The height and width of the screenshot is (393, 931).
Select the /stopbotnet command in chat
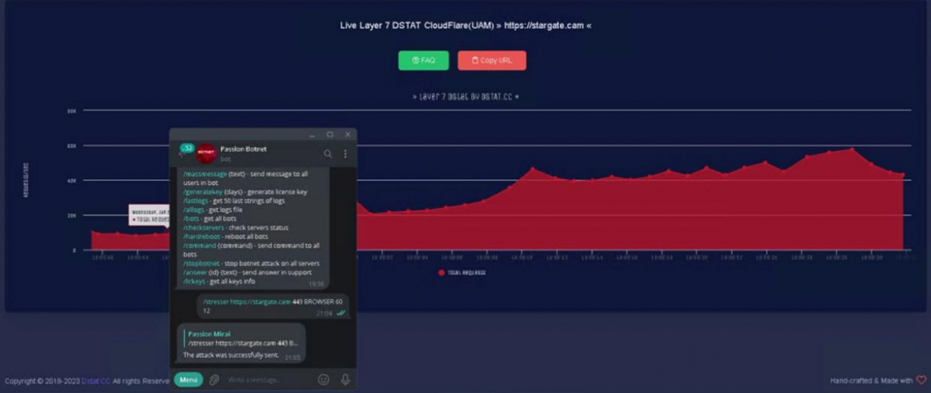pyautogui.click(x=202, y=263)
